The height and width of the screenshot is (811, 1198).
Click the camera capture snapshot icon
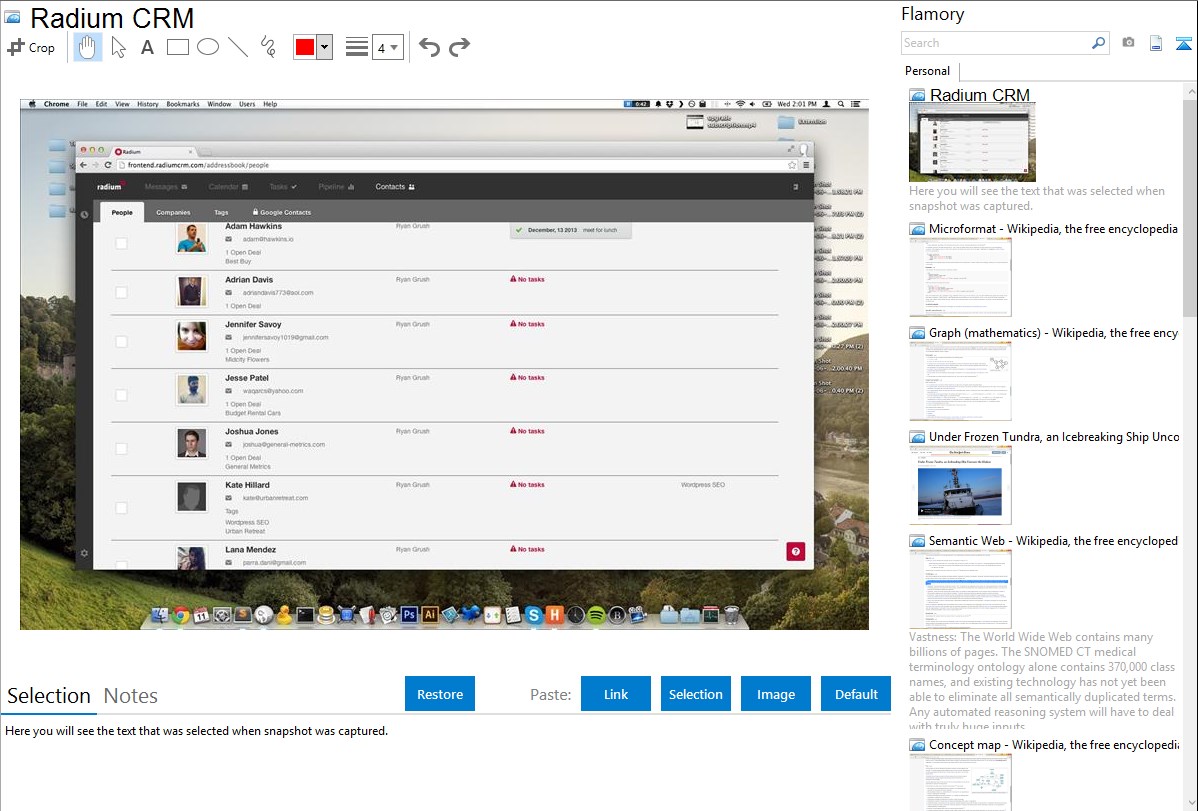click(1128, 43)
